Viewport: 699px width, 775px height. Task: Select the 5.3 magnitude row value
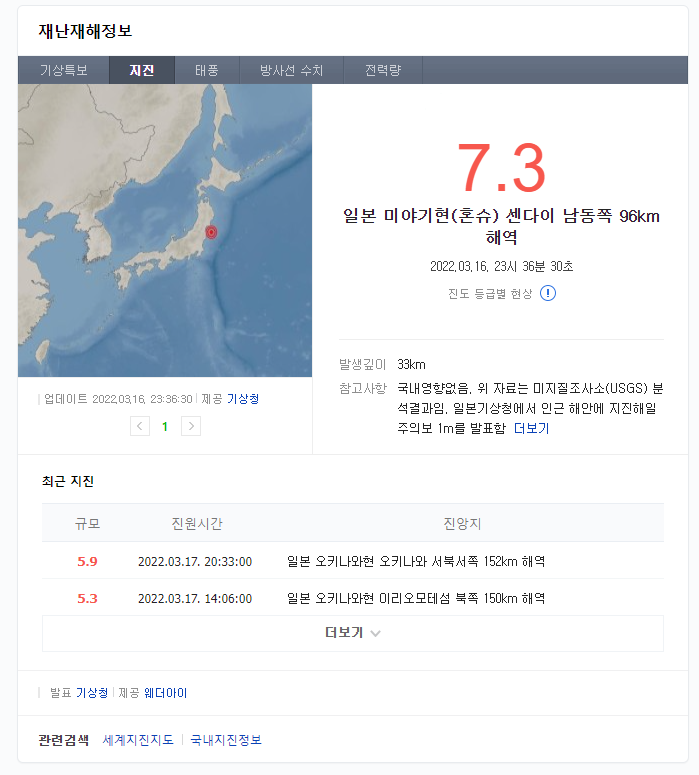point(87,599)
